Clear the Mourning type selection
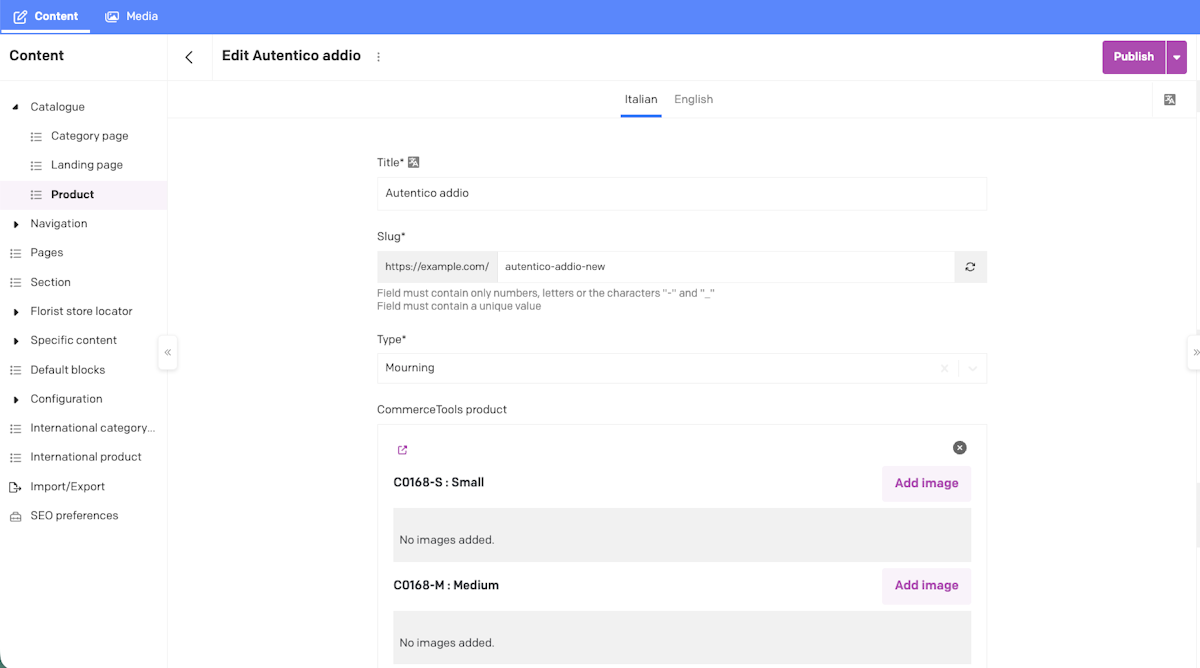1200x668 pixels. pyautogui.click(x=944, y=368)
